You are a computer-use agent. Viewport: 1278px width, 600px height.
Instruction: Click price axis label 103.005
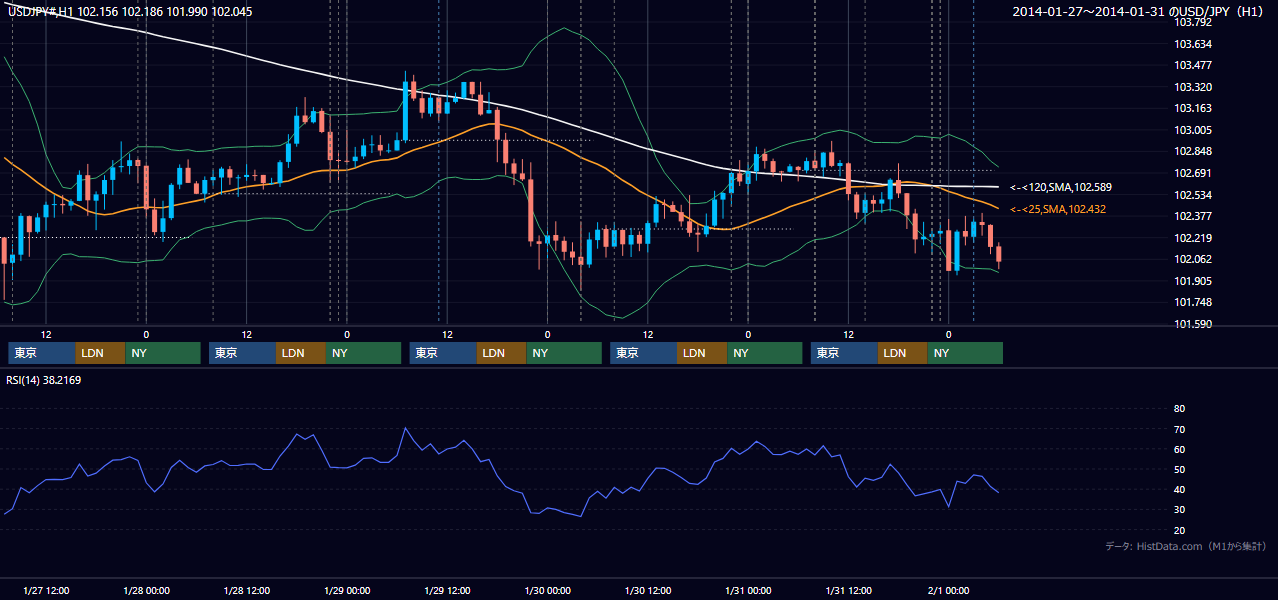click(1193, 130)
